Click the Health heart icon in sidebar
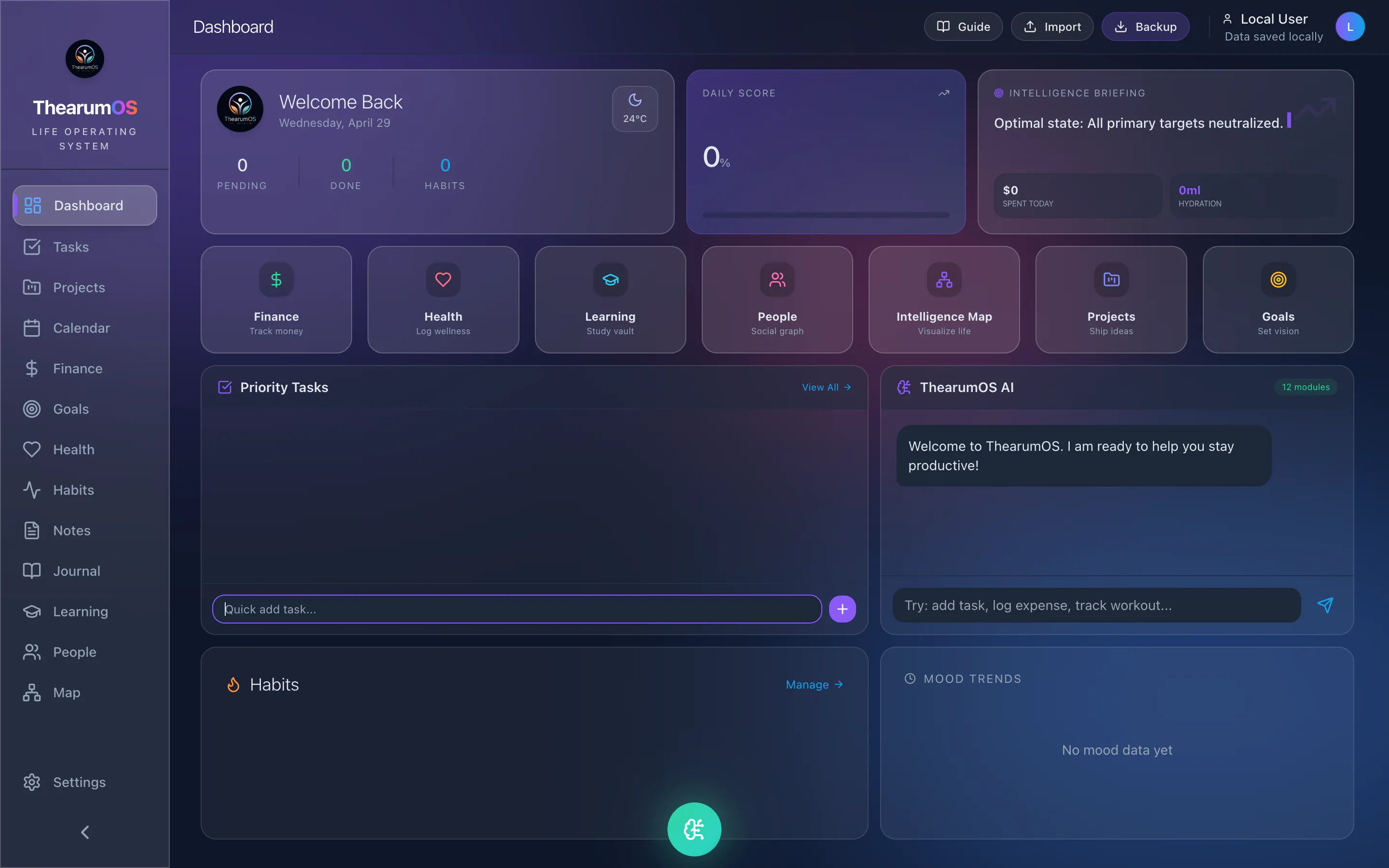1389x868 pixels. coord(31,449)
